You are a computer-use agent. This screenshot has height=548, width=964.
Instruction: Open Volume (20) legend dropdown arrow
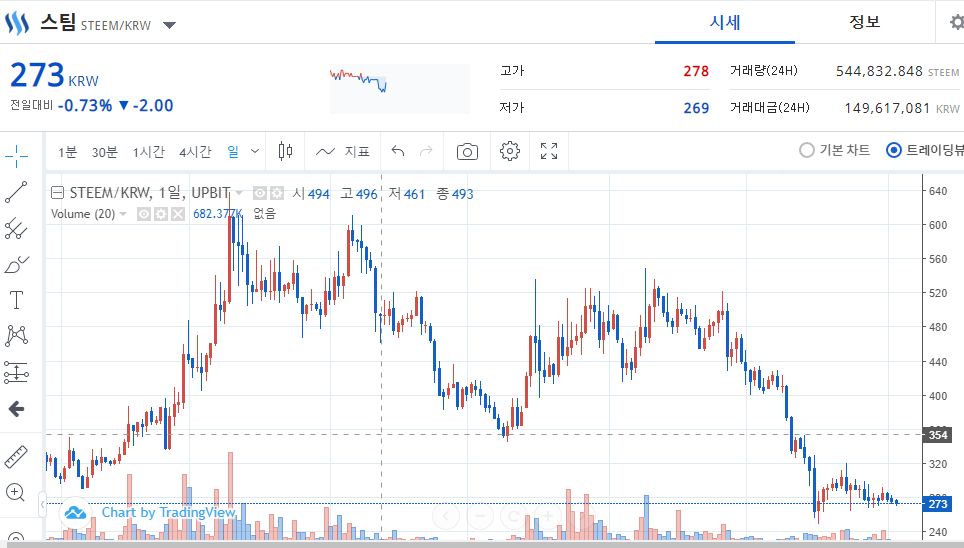[x=123, y=214]
